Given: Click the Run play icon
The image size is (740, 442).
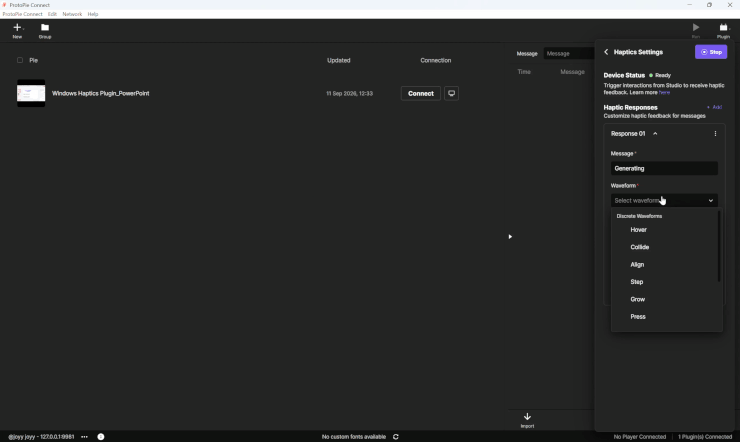Looking at the screenshot, I should click(696, 27).
